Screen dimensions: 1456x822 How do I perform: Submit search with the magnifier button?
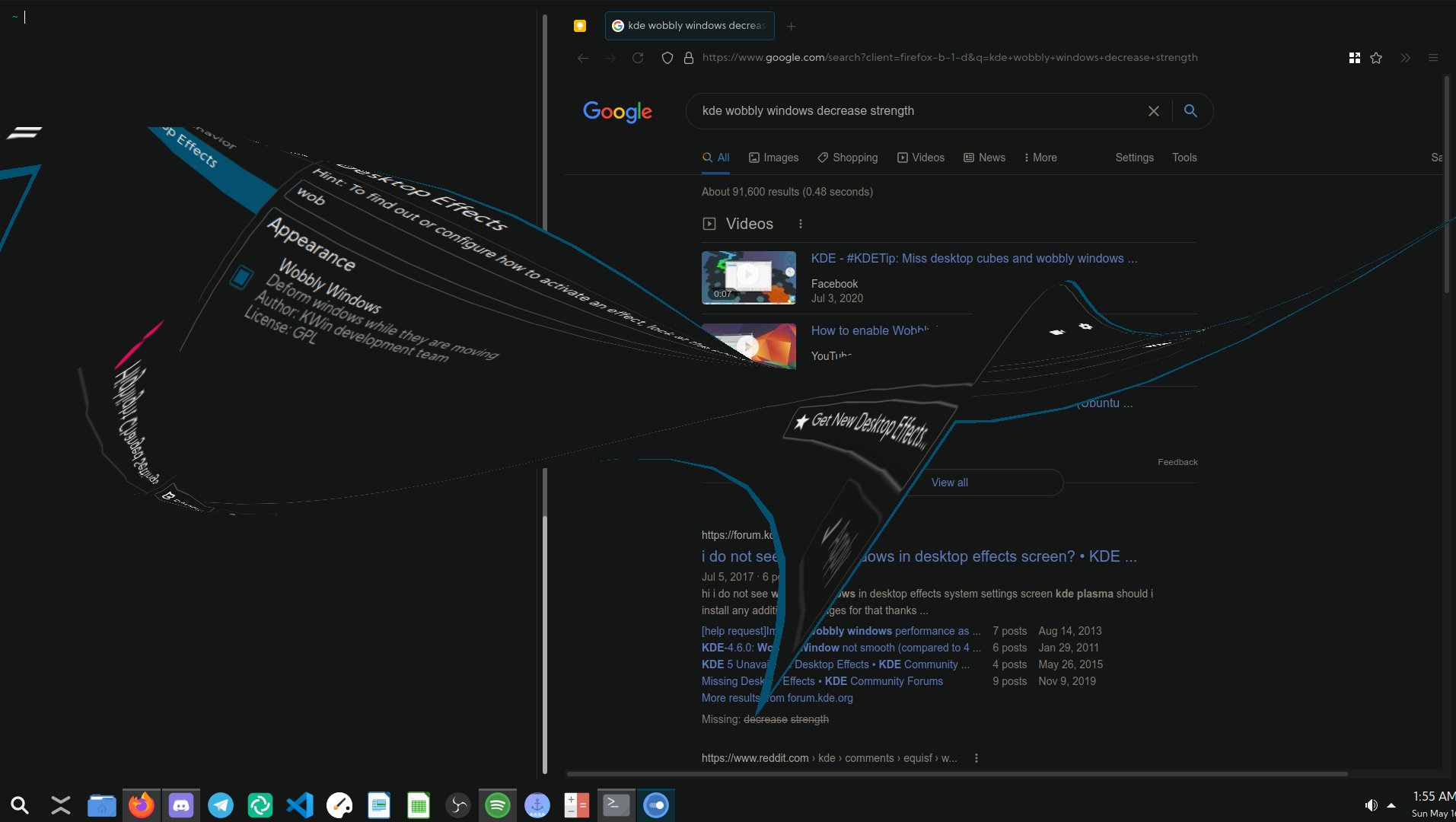[x=1191, y=111]
